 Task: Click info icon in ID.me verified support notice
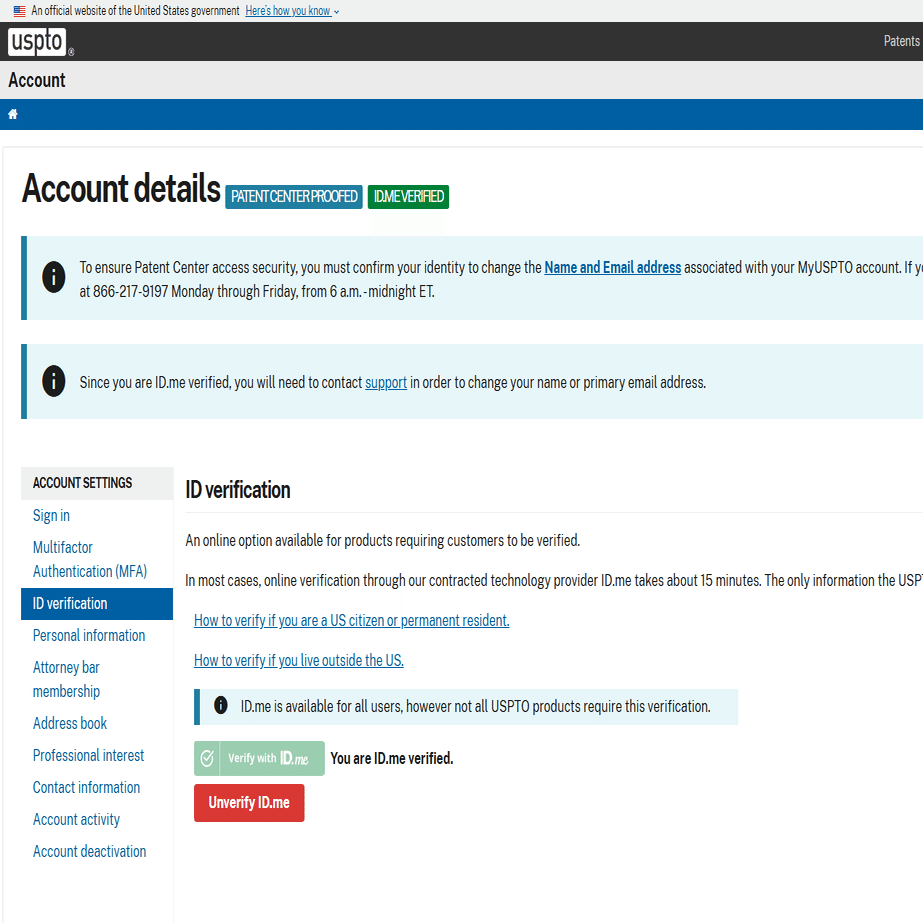point(54,381)
